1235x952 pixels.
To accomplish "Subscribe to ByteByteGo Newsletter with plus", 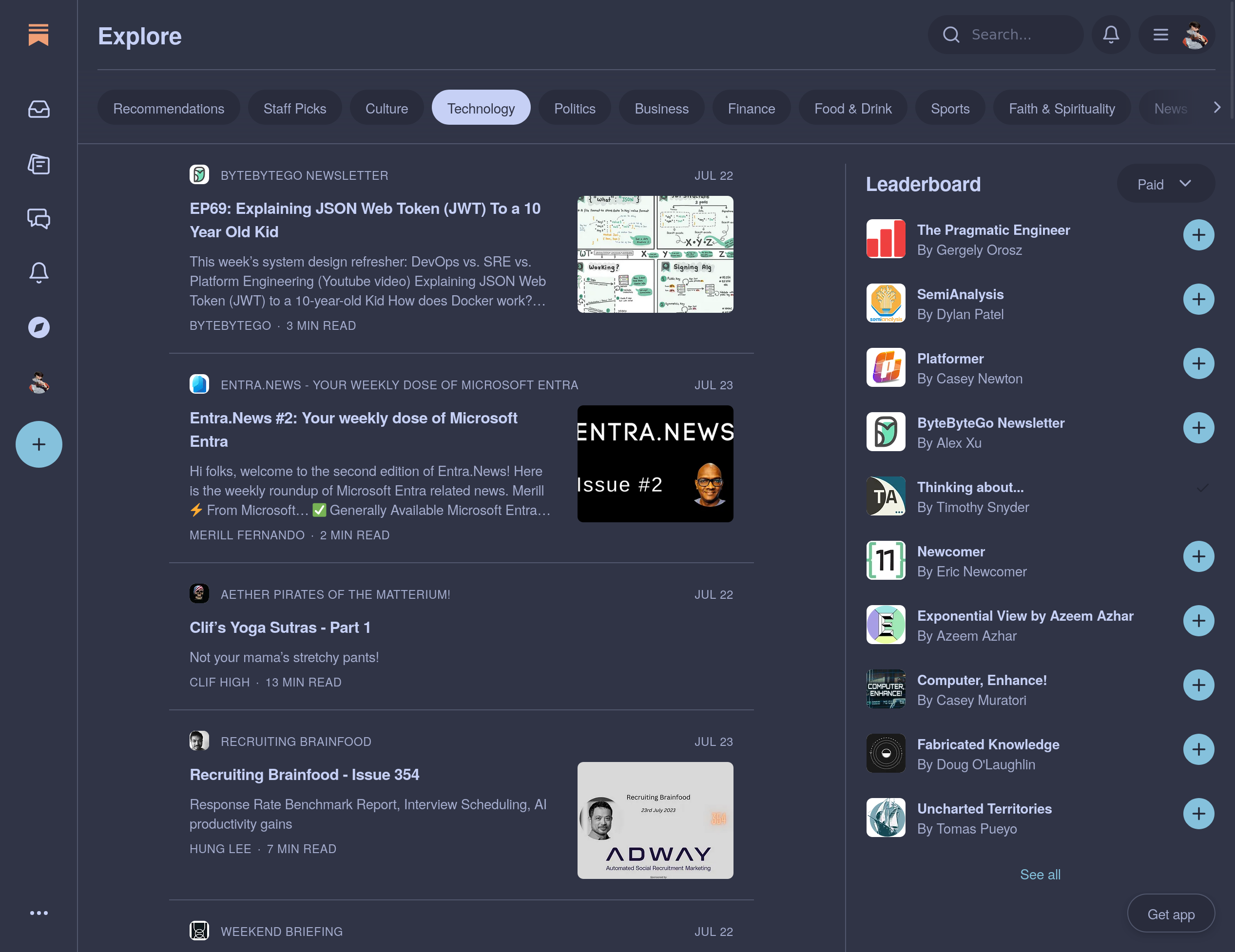I will (1198, 428).
